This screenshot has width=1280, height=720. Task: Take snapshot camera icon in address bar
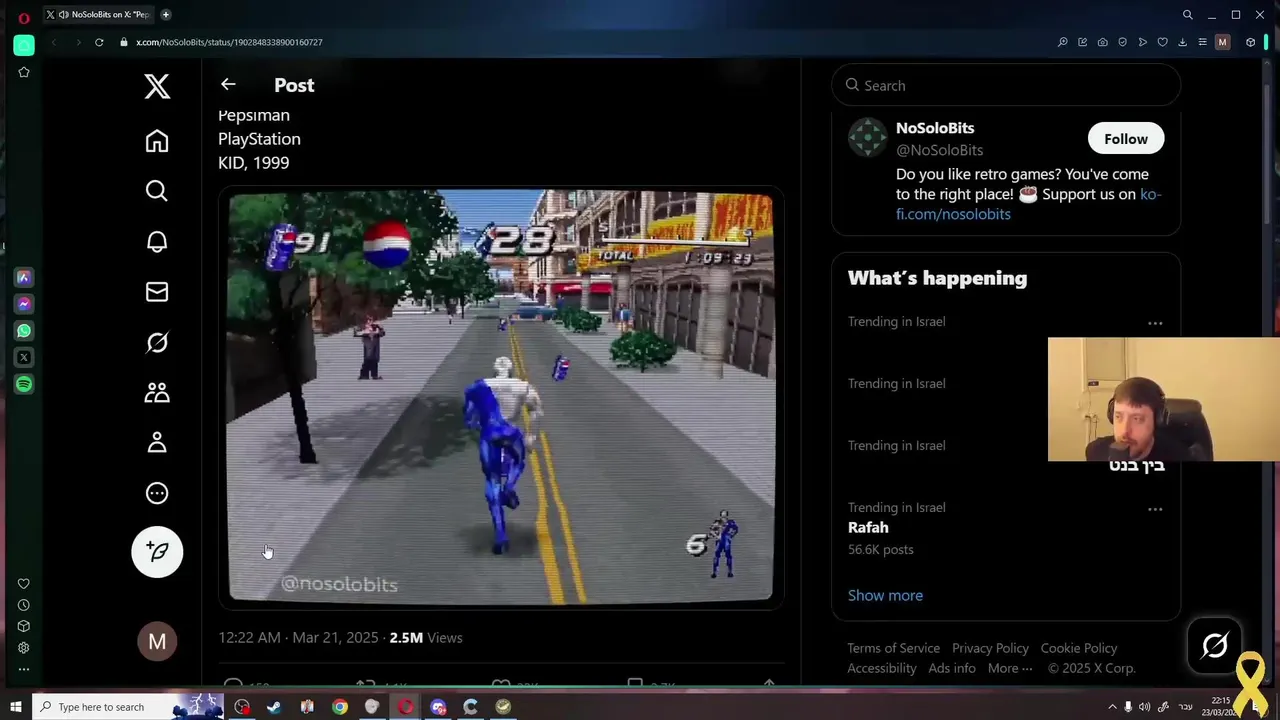point(1102,42)
